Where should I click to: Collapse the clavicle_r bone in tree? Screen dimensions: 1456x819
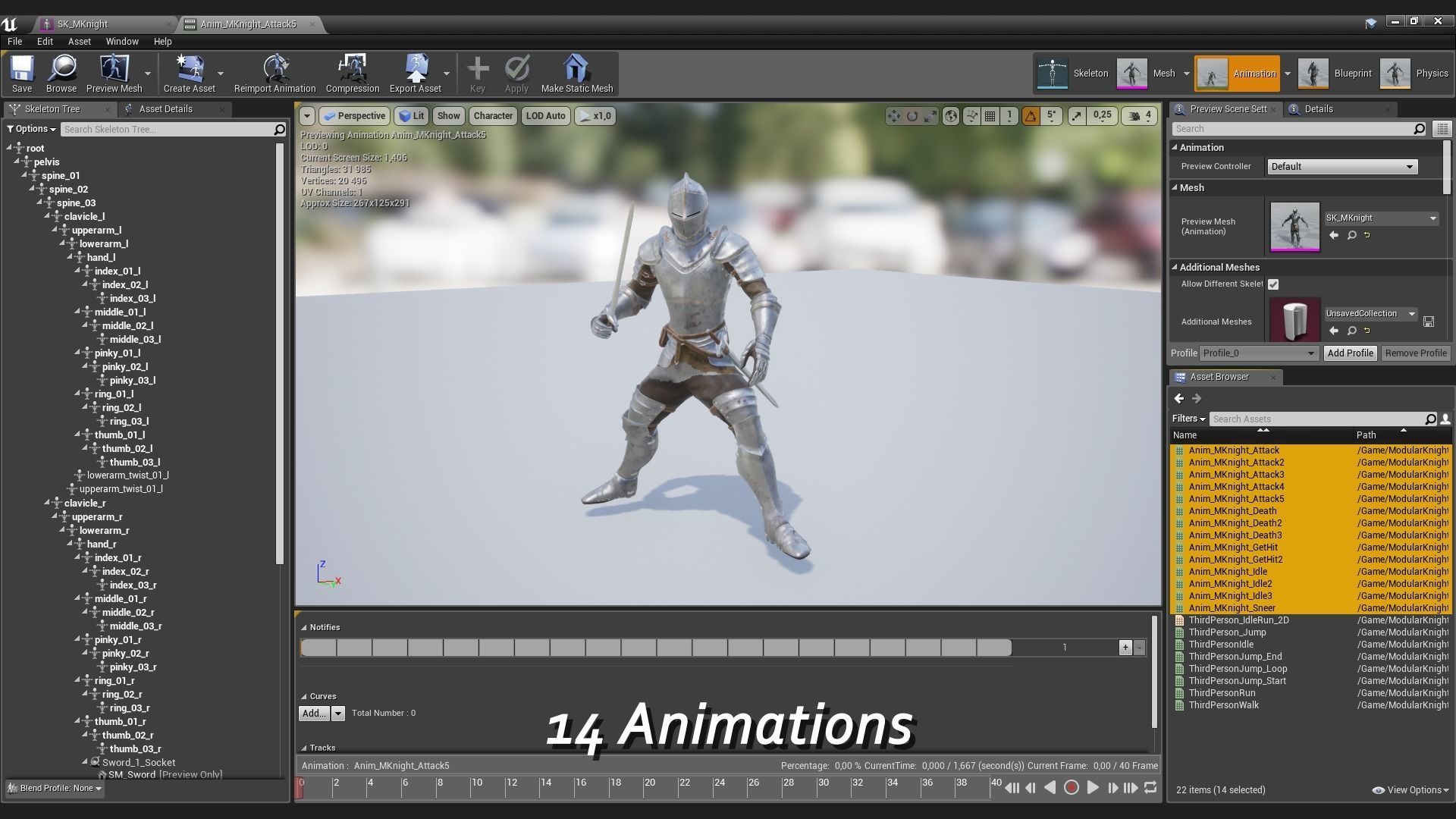point(47,503)
